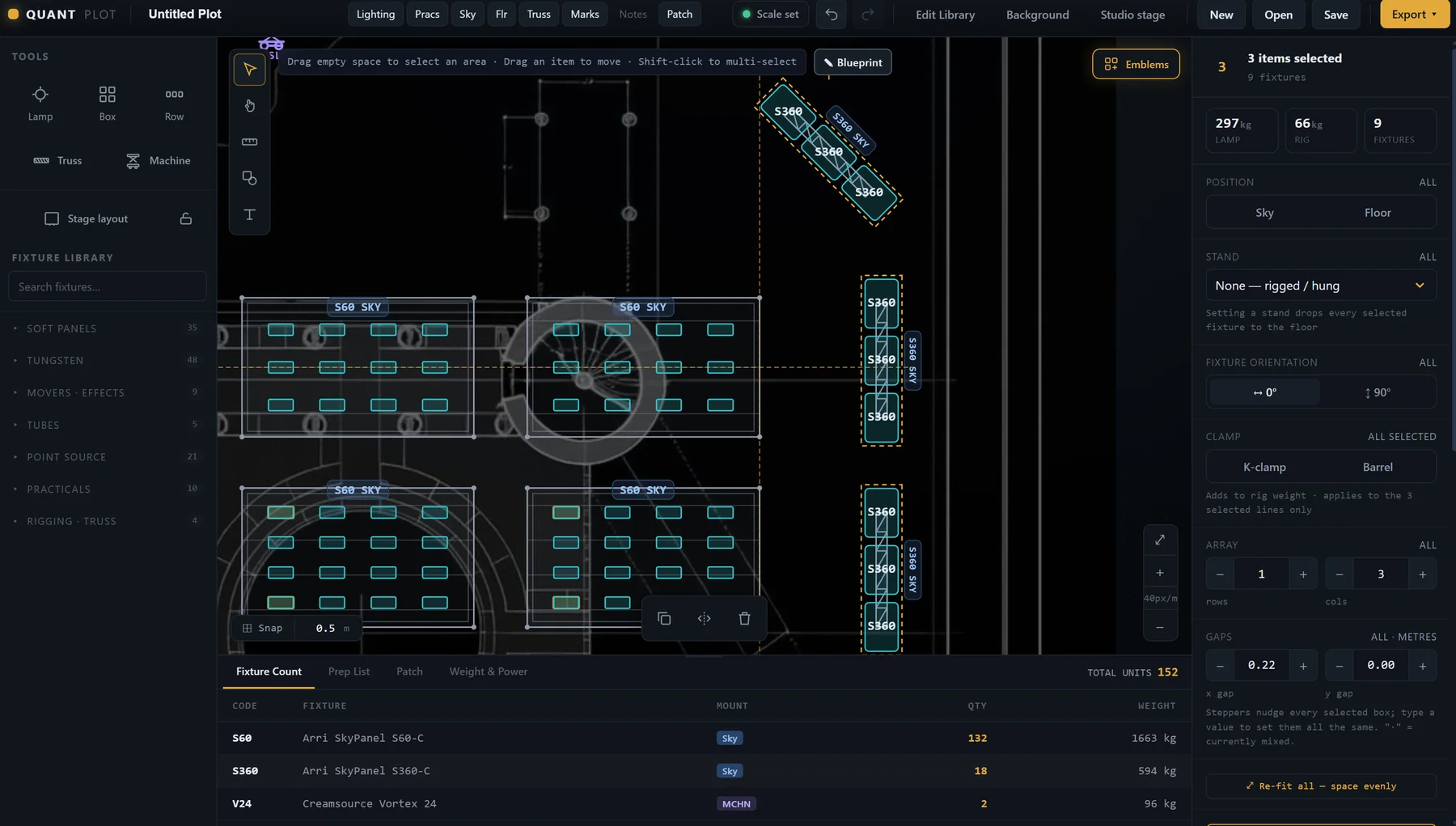Open the Export dropdown

point(1415,15)
